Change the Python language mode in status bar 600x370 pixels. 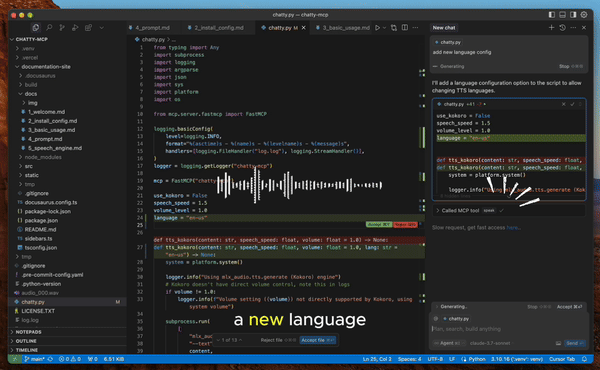point(477,359)
